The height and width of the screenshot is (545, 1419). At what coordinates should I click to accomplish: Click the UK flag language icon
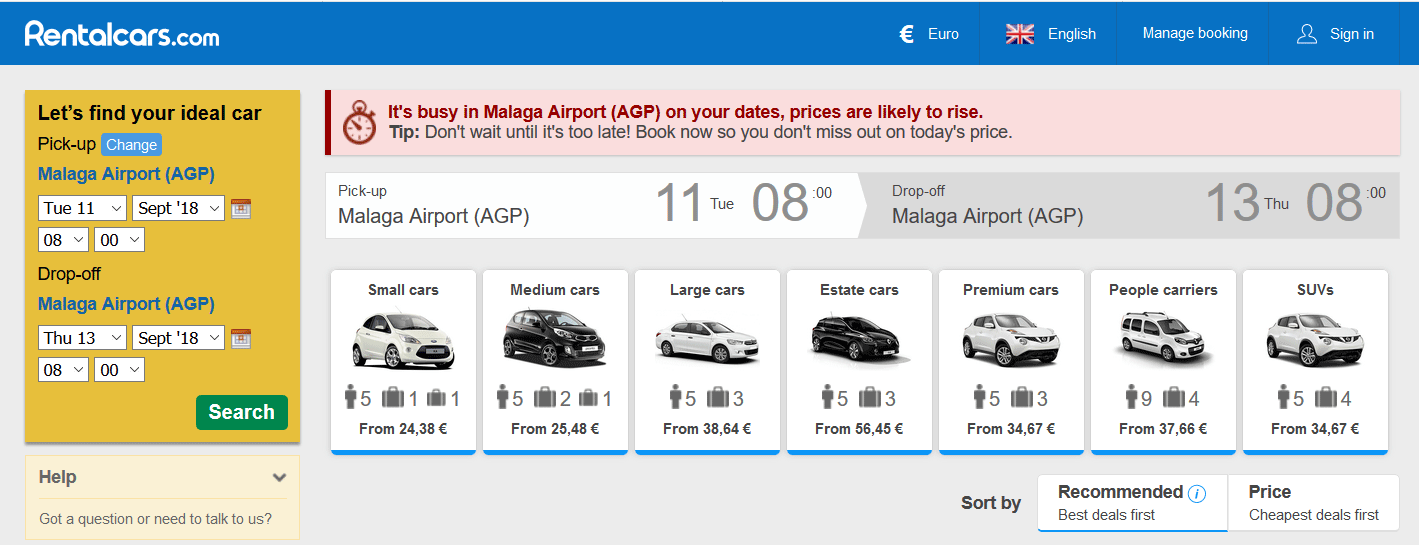point(1020,34)
